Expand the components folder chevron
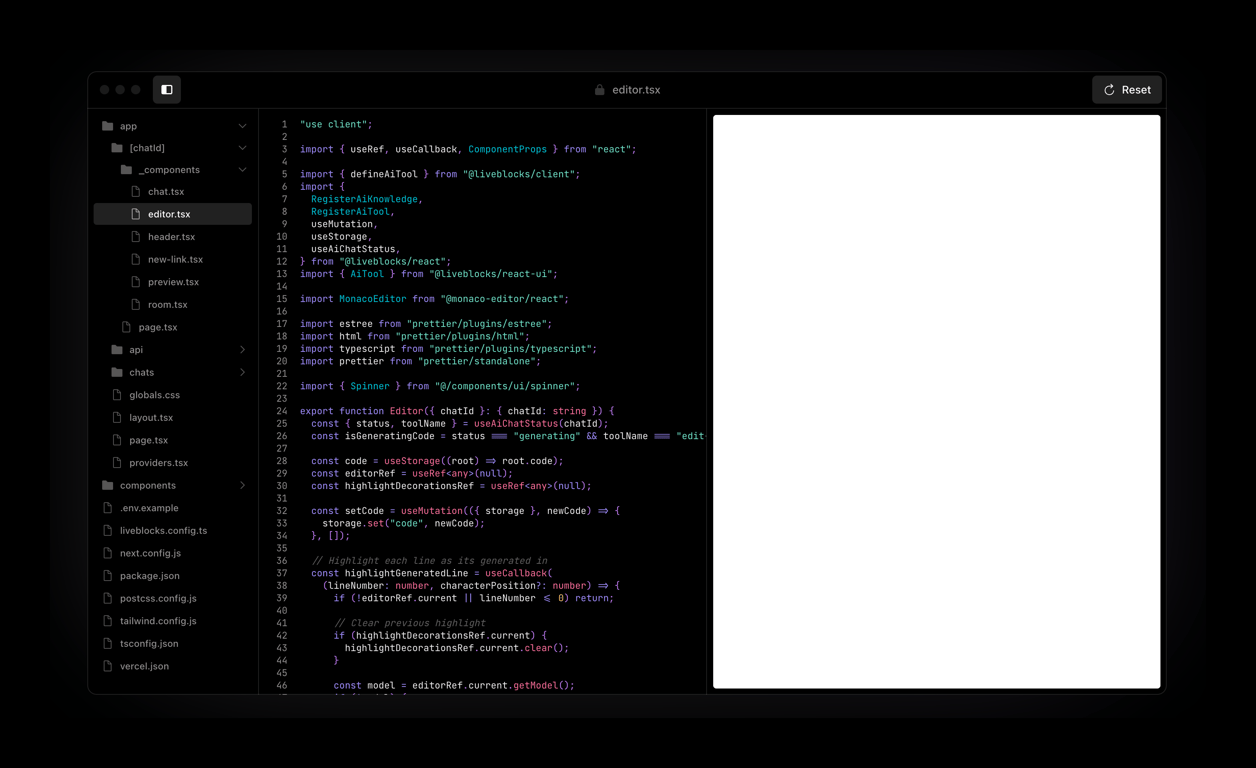Image resolution: width=1256 pixels, height=768 pixels. [242, 485]
